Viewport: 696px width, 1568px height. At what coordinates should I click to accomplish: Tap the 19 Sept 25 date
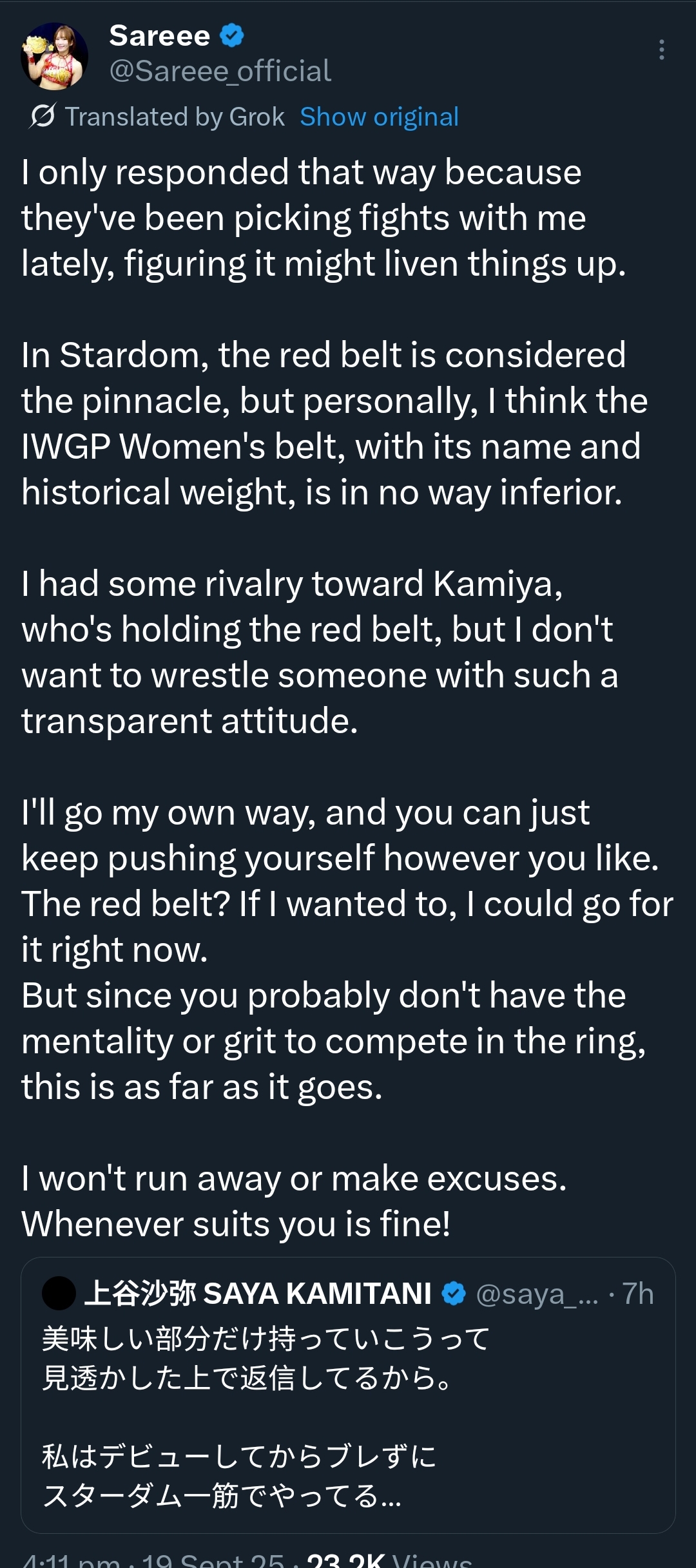(x=213, y=1562)
